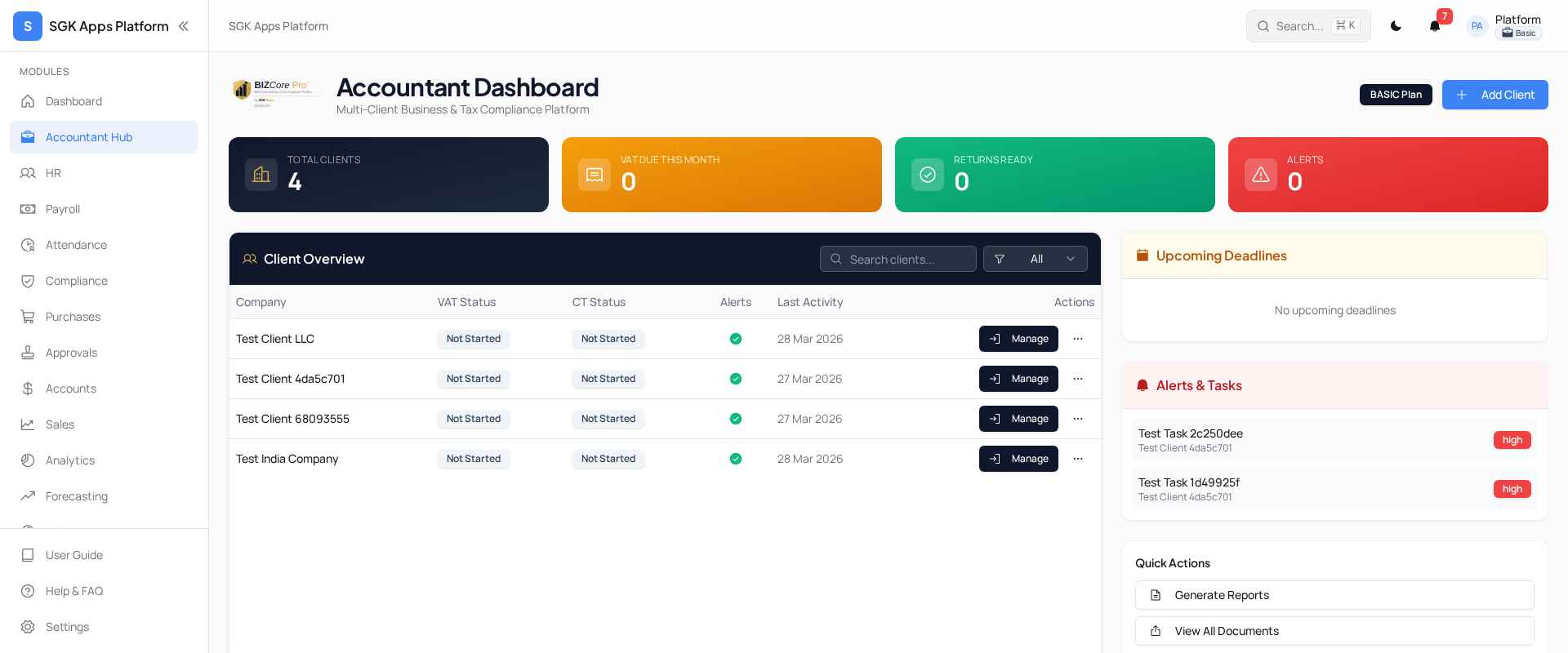Click the Last Activity column header
The width and height of the screenshot is (1568, 653).
[x=810, y=302]
